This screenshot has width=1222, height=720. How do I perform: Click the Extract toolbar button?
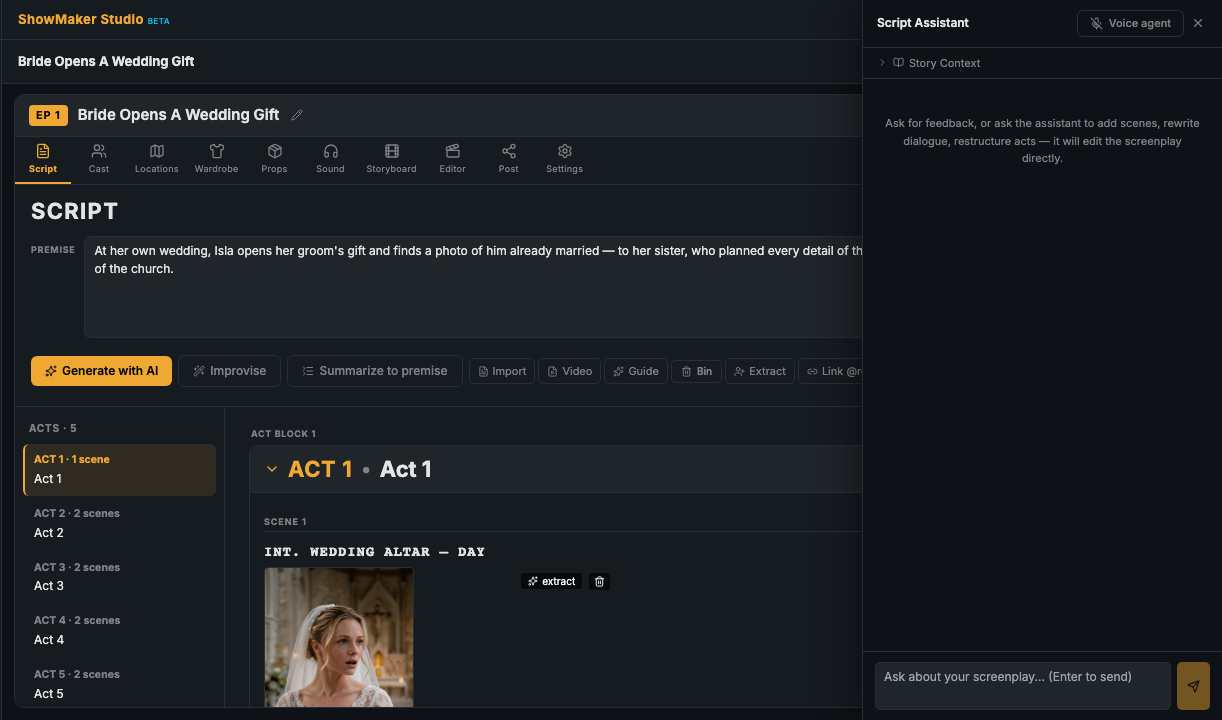[760, 371]
